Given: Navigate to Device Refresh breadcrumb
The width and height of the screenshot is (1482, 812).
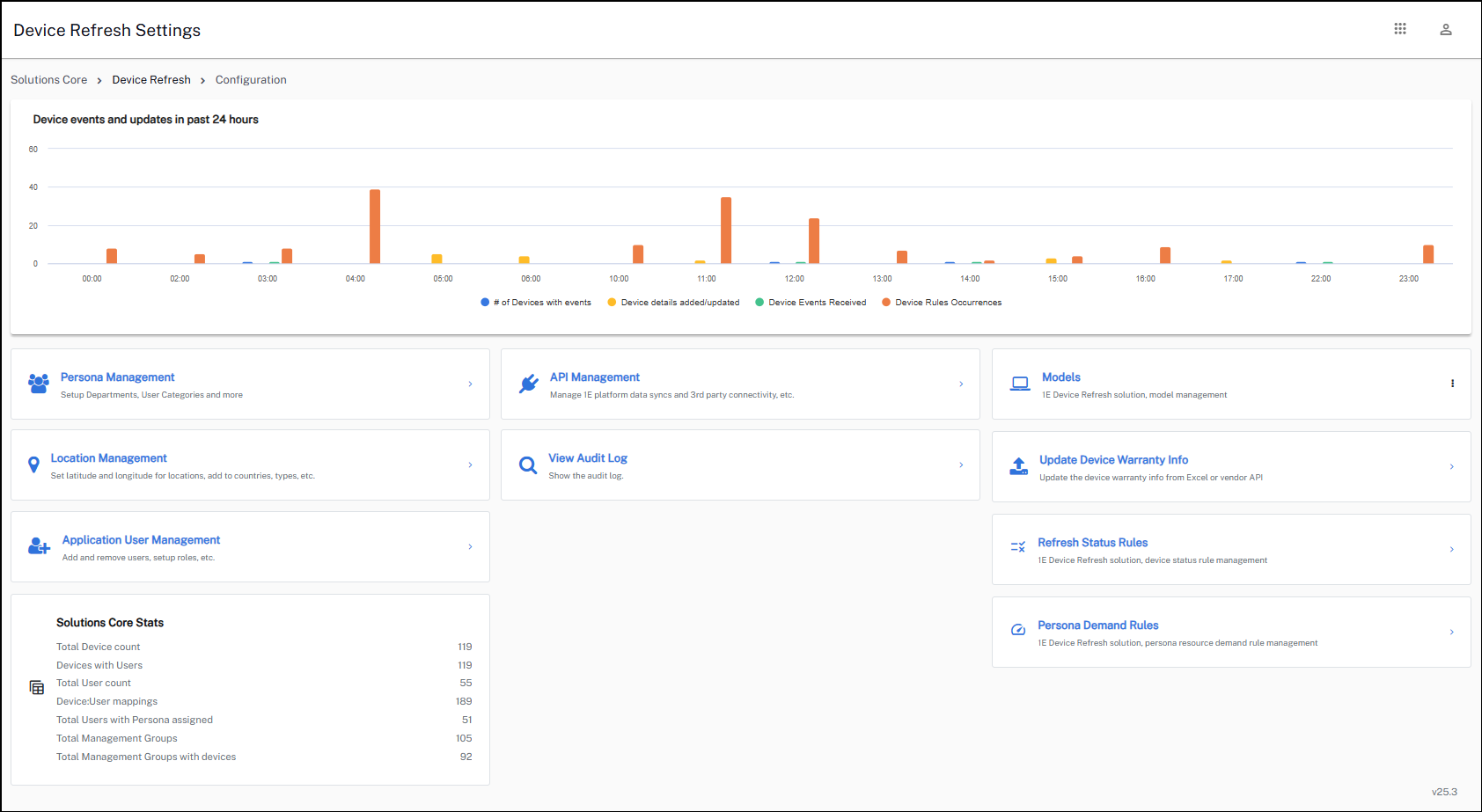Looking at the screenshot, I should [x=151, y=80].
